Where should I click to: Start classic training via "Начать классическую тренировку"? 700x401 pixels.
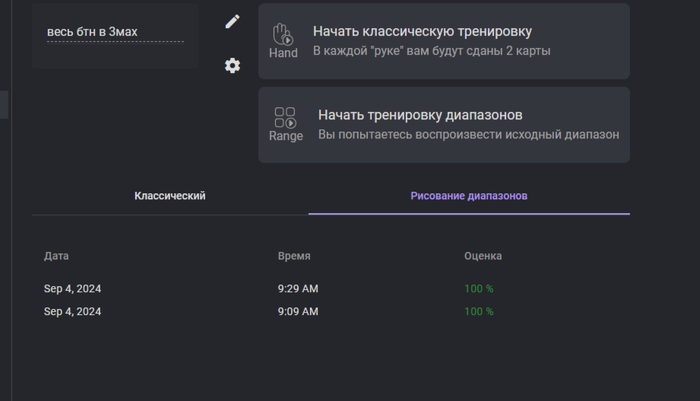[422, 31]
